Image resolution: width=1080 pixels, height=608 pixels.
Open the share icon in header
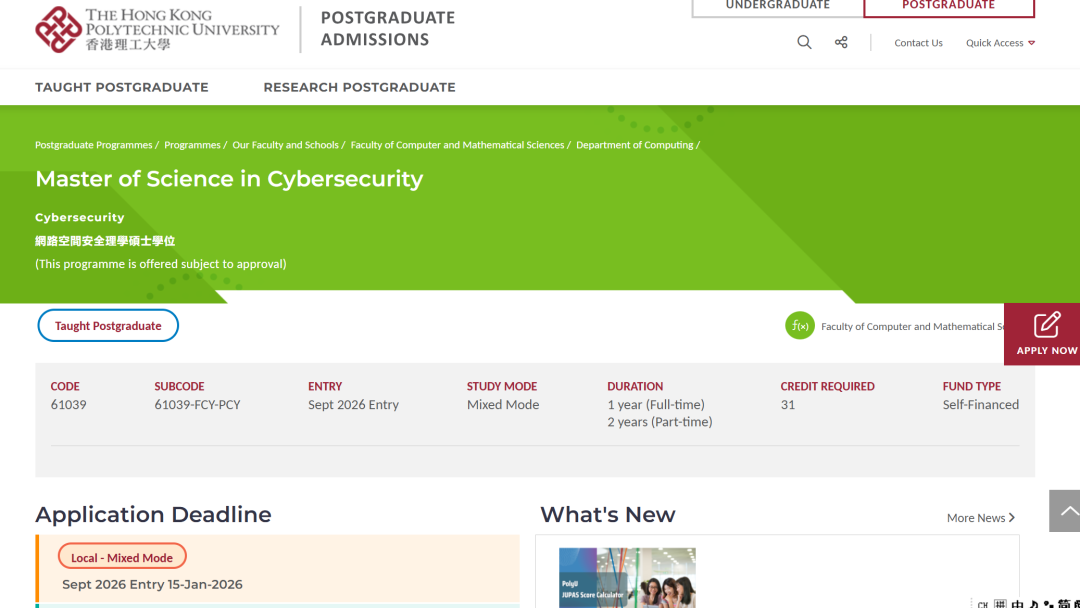841,42
